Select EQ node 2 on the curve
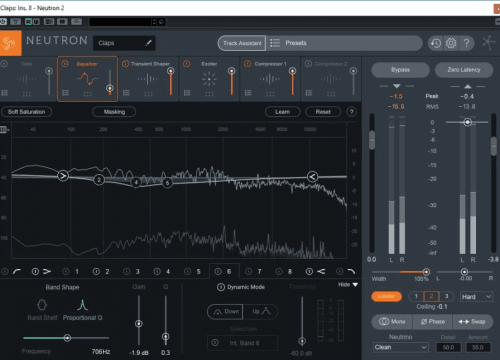The image size is (500, 360). tap(99, 180)
